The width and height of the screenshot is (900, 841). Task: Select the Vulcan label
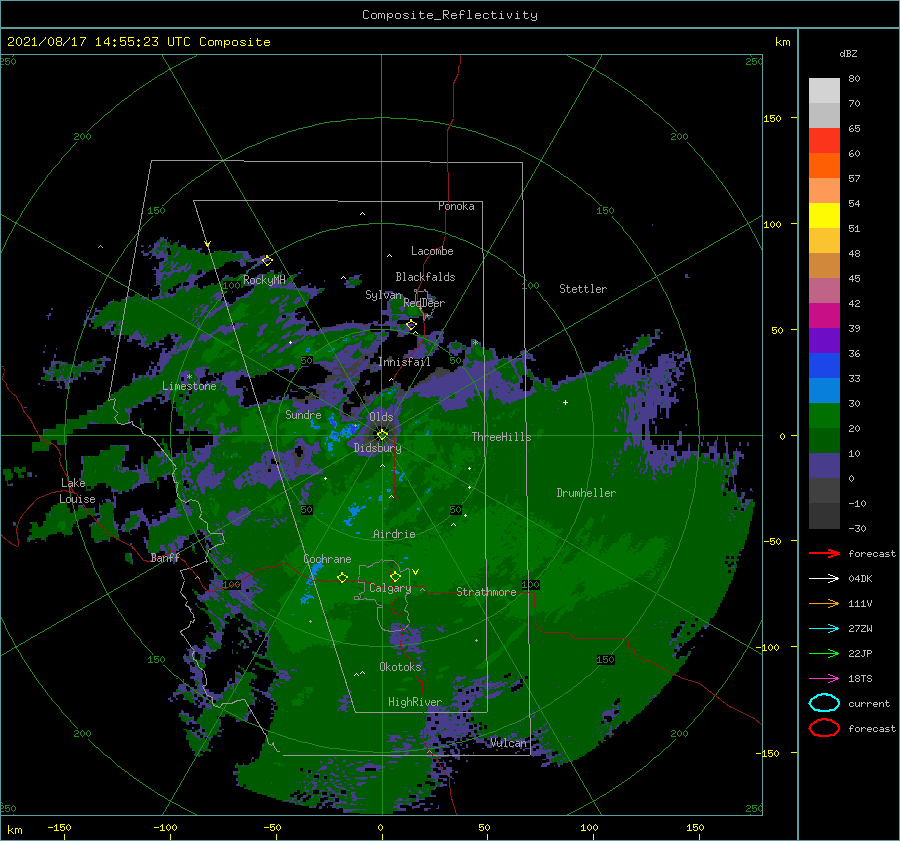(x=508, y=743)
